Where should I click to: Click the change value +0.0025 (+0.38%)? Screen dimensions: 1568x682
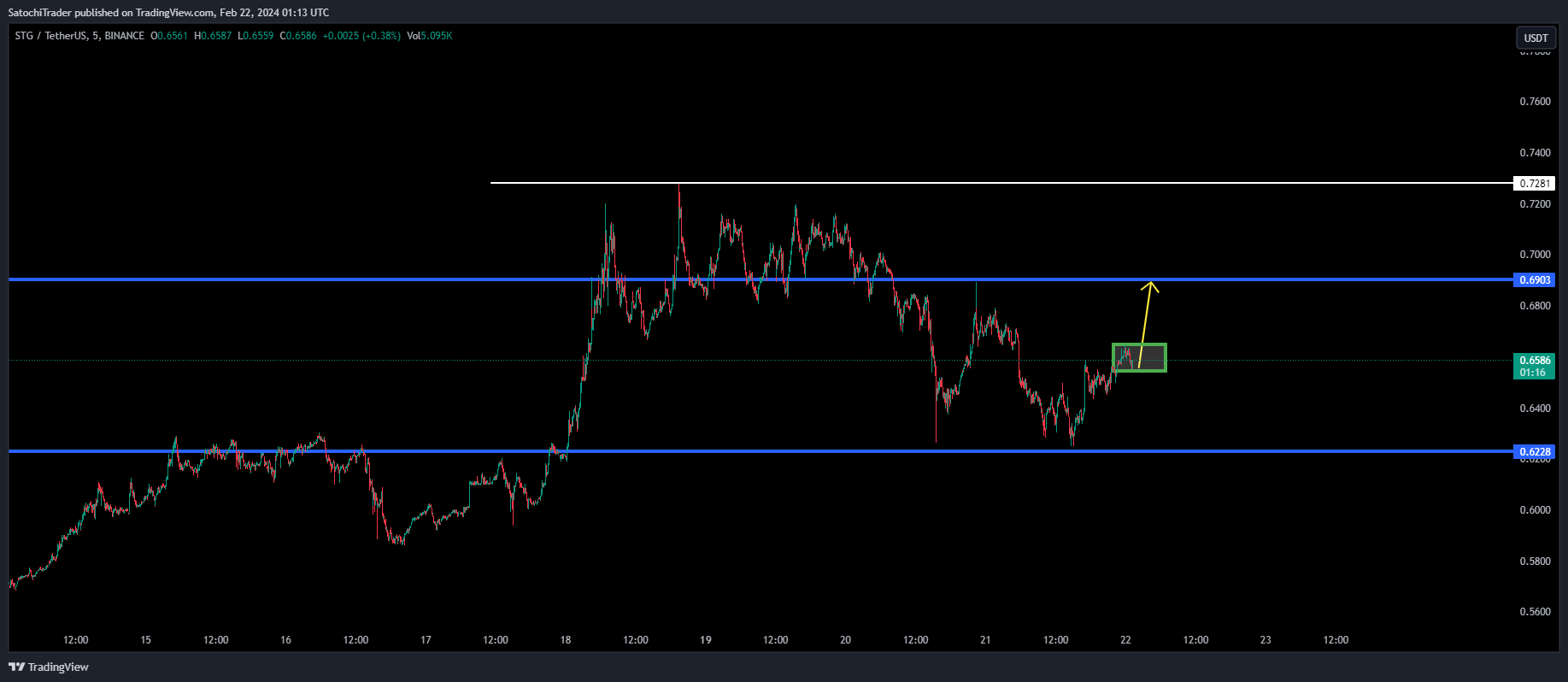pyautogui.click(x=361, y=36)
